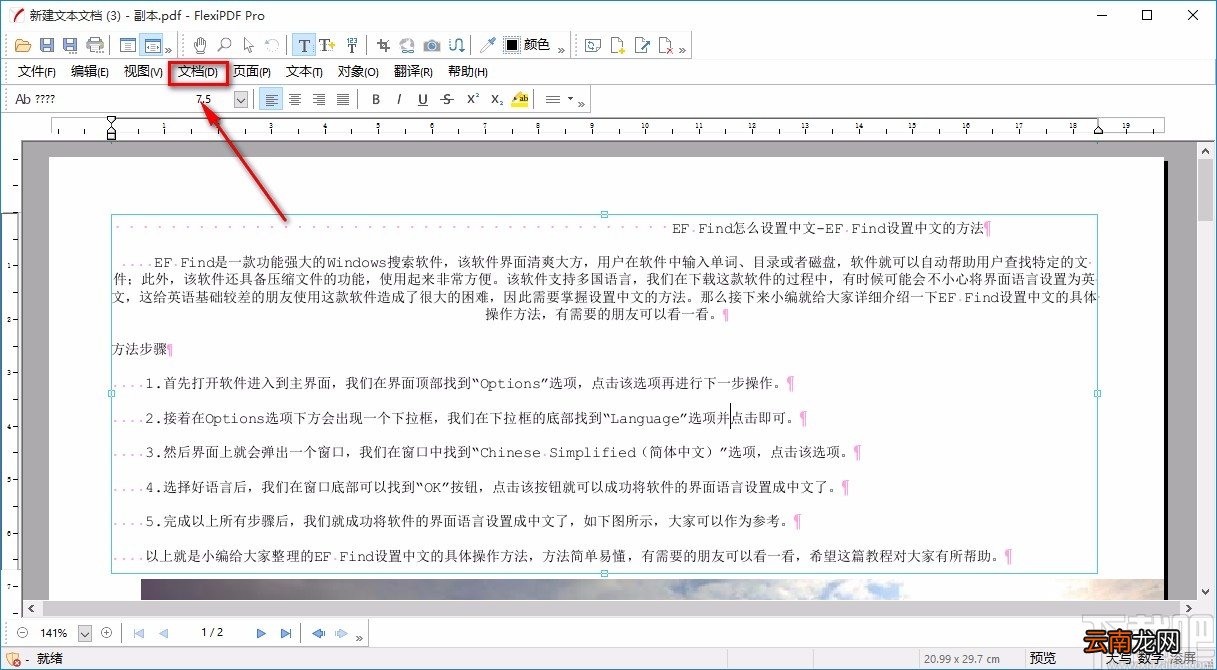Select the Crop tool
The image size is (1217, 670).
[383, 45]
